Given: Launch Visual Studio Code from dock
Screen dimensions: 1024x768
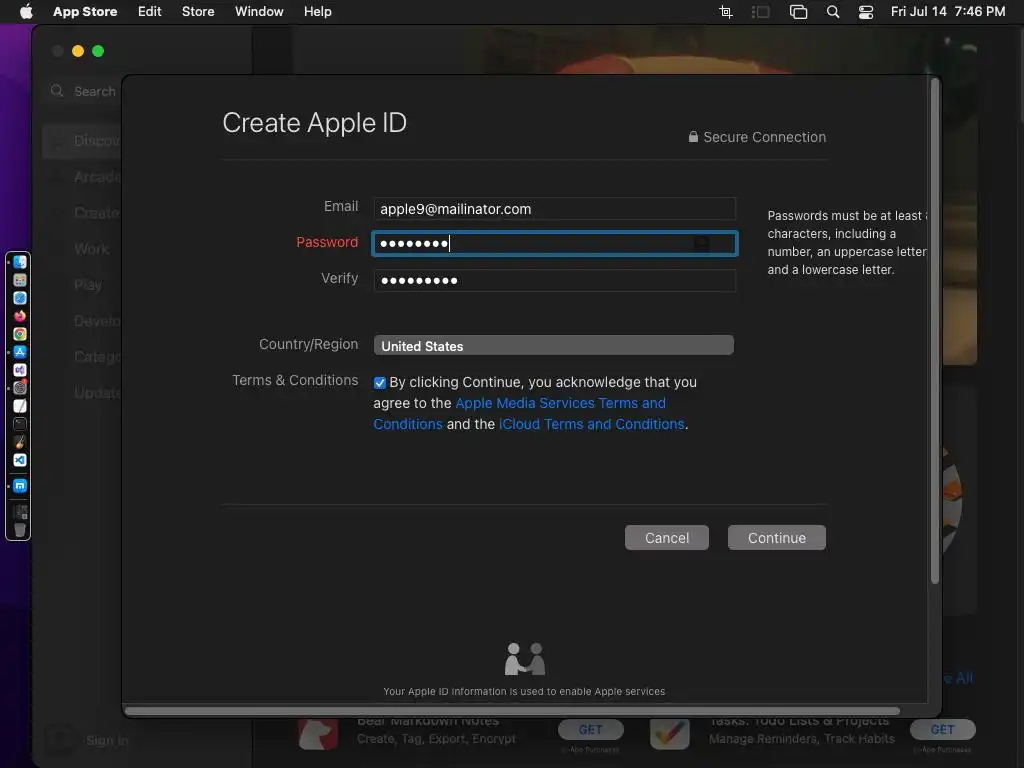Looking at the screenshot, I should (20, 460).
